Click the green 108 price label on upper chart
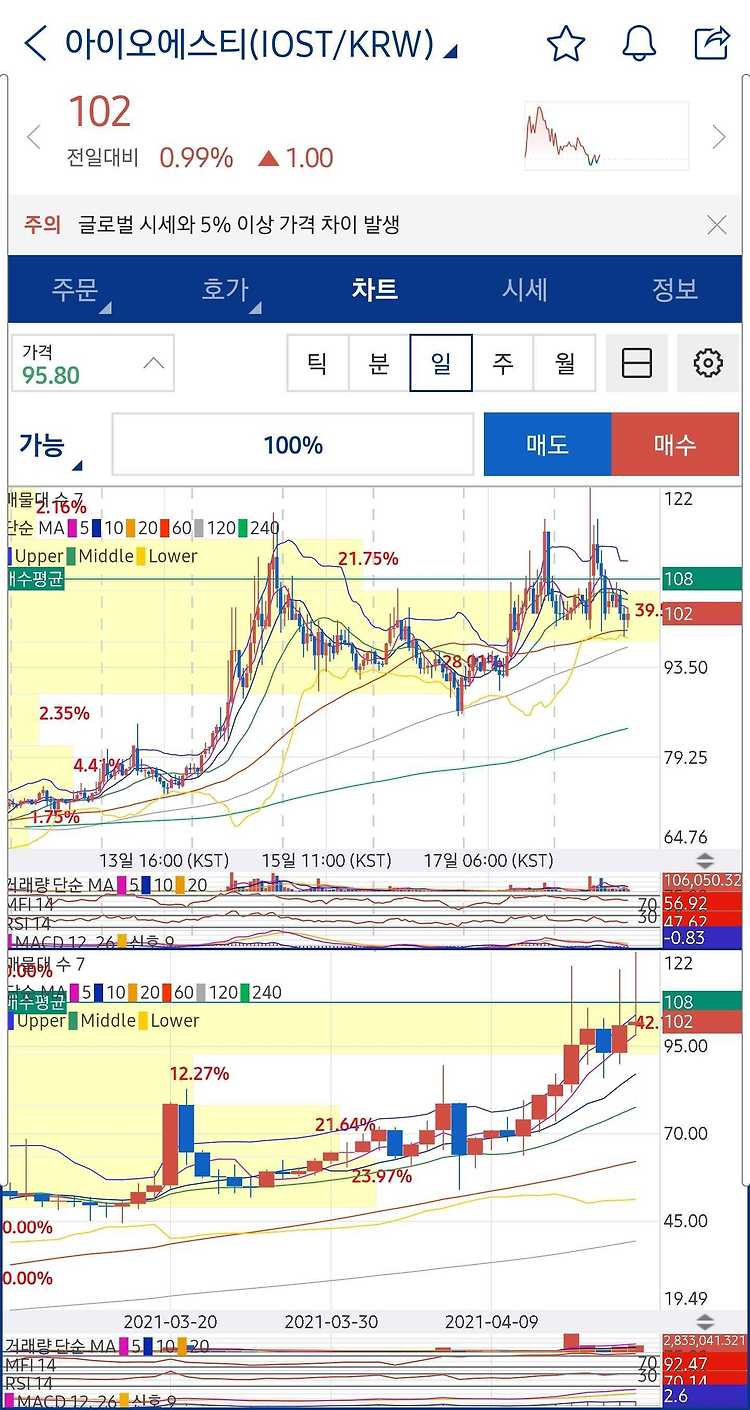Screen dimensions: 750x1410 [x=702, y=578]
